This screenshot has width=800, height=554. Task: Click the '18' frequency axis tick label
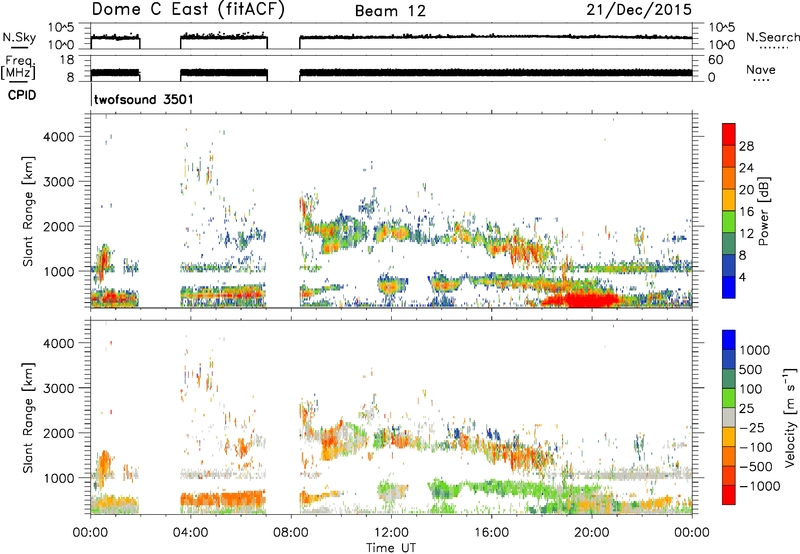pyautogui.click(x=67, y=60)
